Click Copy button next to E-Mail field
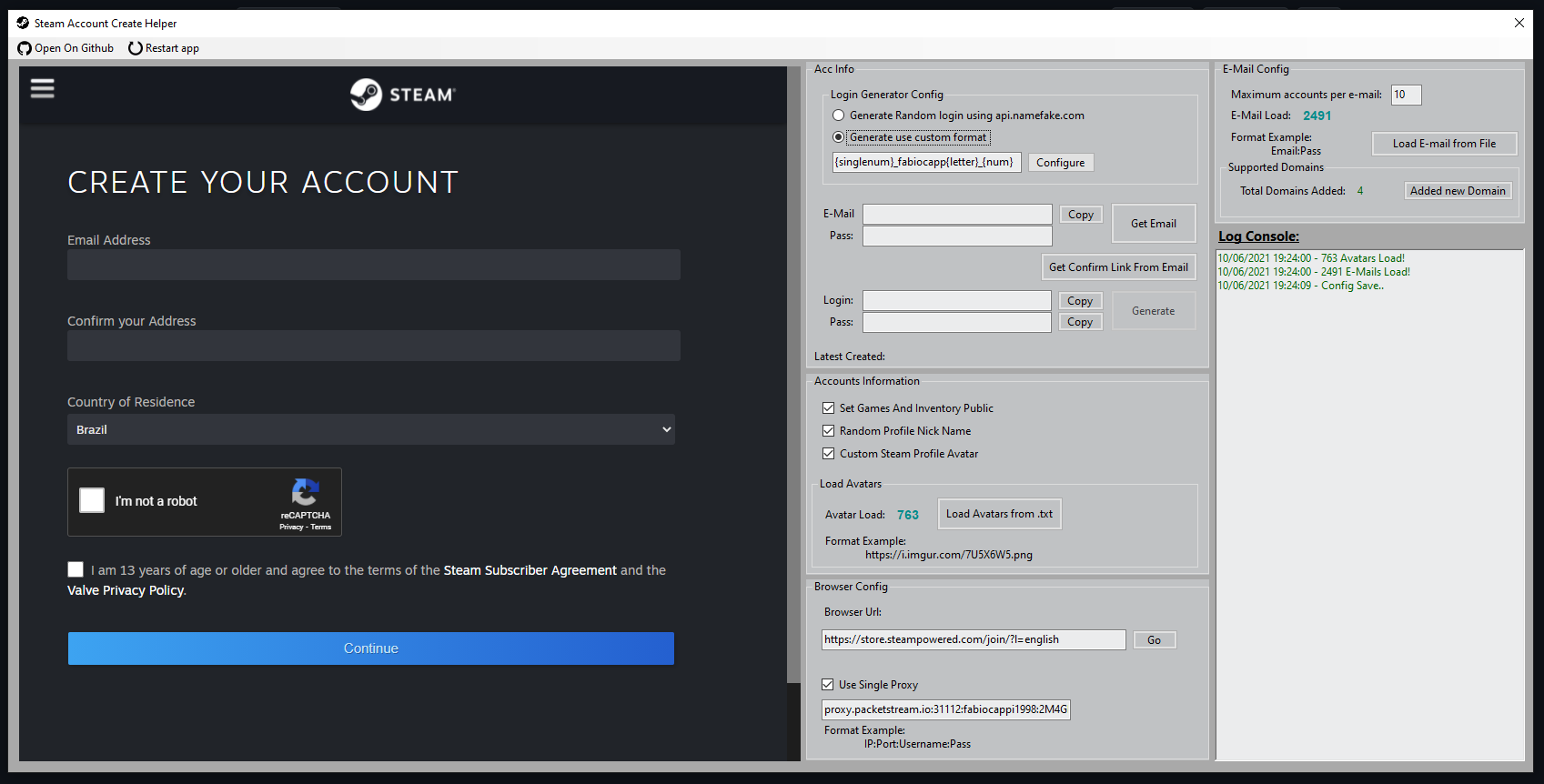Screen dimensions: 1544x784 [1081, 215]
